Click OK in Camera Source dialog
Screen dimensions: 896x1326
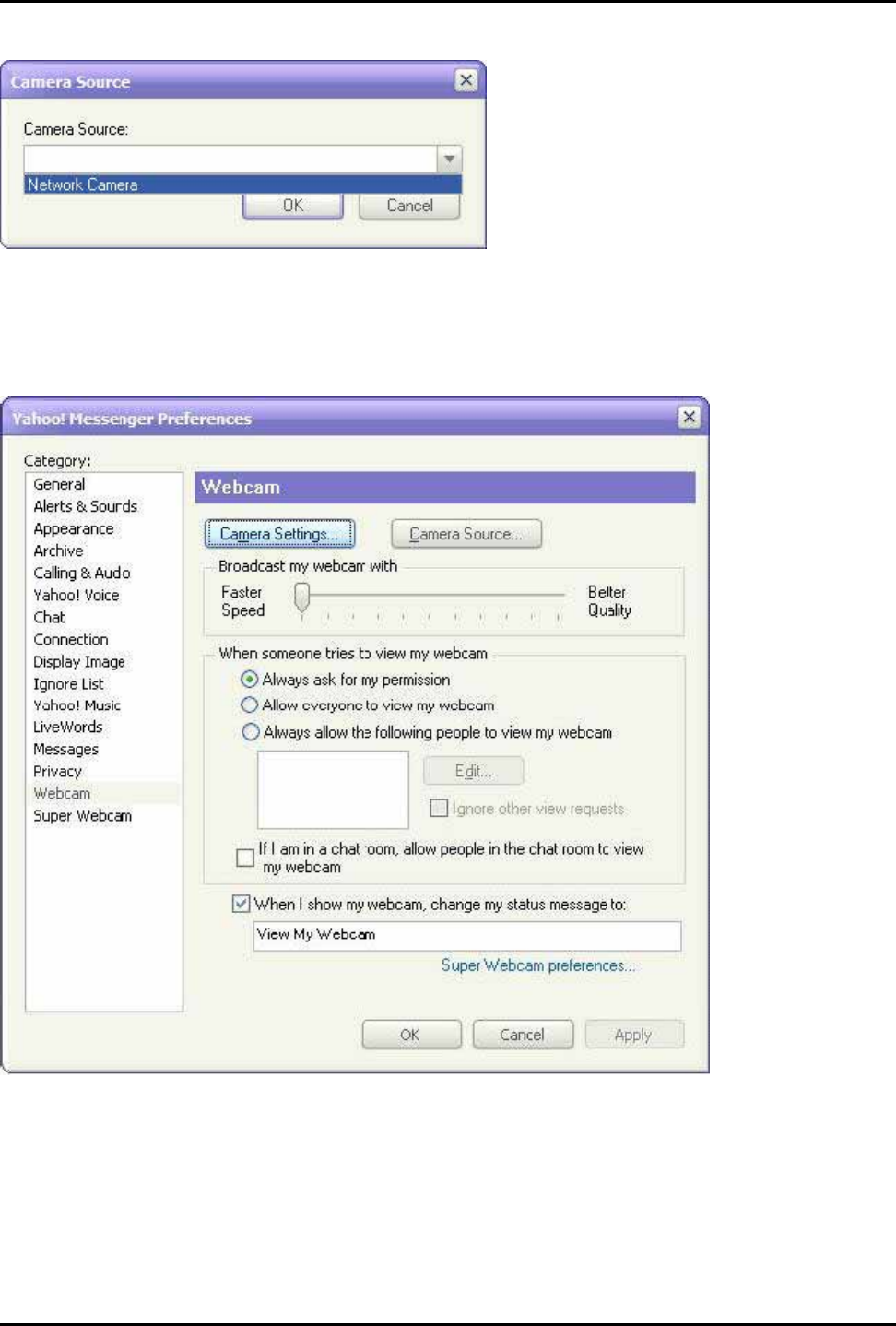(293, 206)
